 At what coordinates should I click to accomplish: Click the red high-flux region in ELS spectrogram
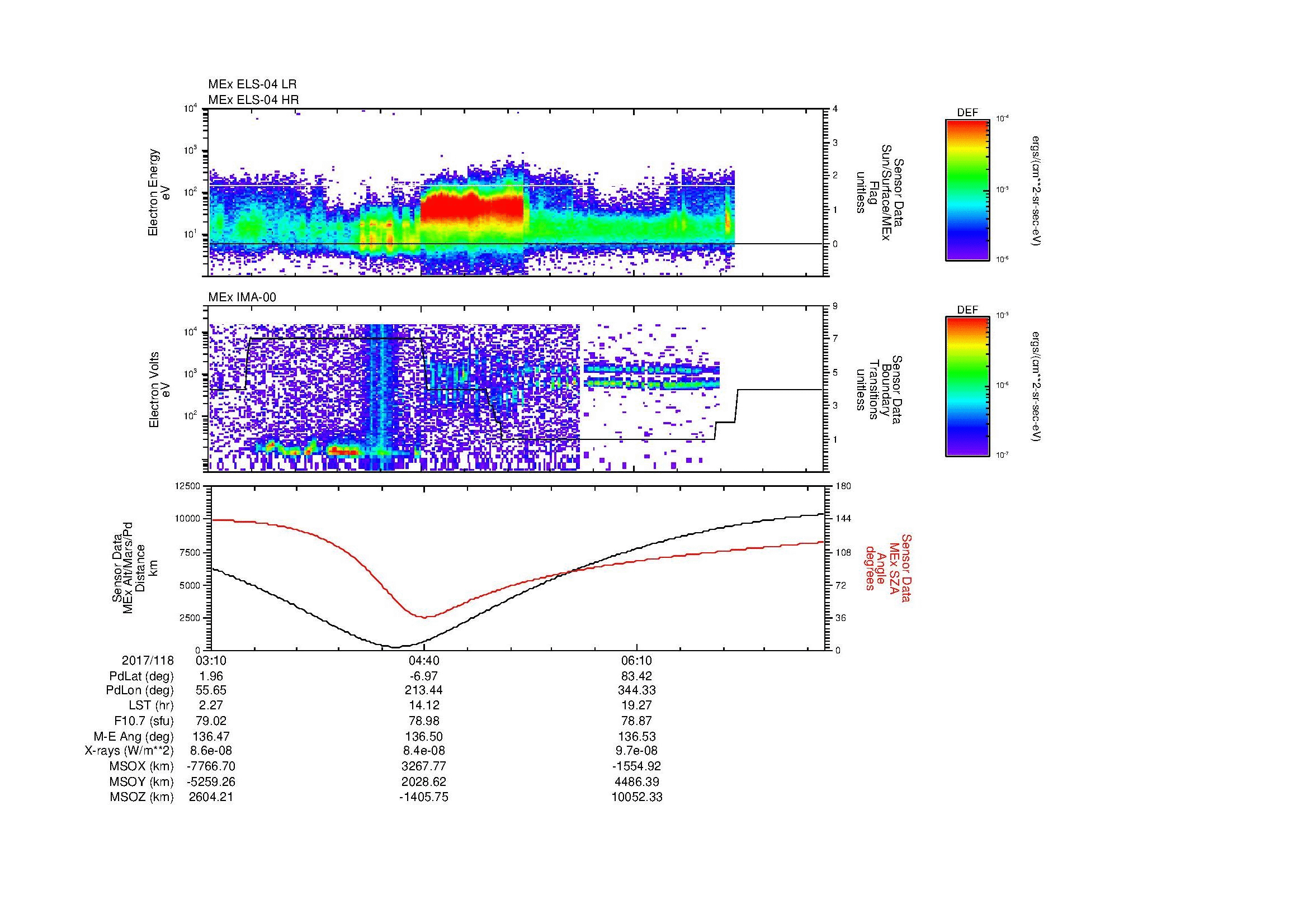tap(472, 208)
